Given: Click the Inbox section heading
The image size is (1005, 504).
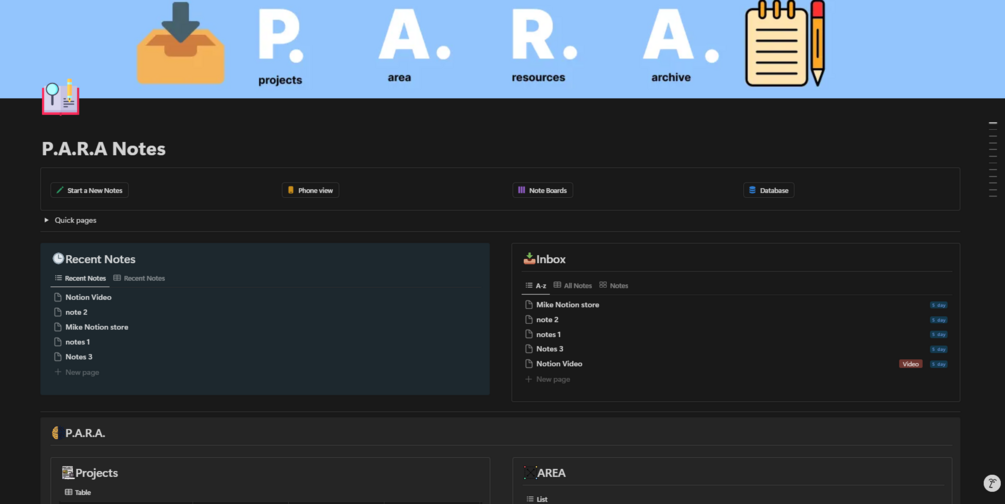Looking at the screenshot, I should (551, 259).
